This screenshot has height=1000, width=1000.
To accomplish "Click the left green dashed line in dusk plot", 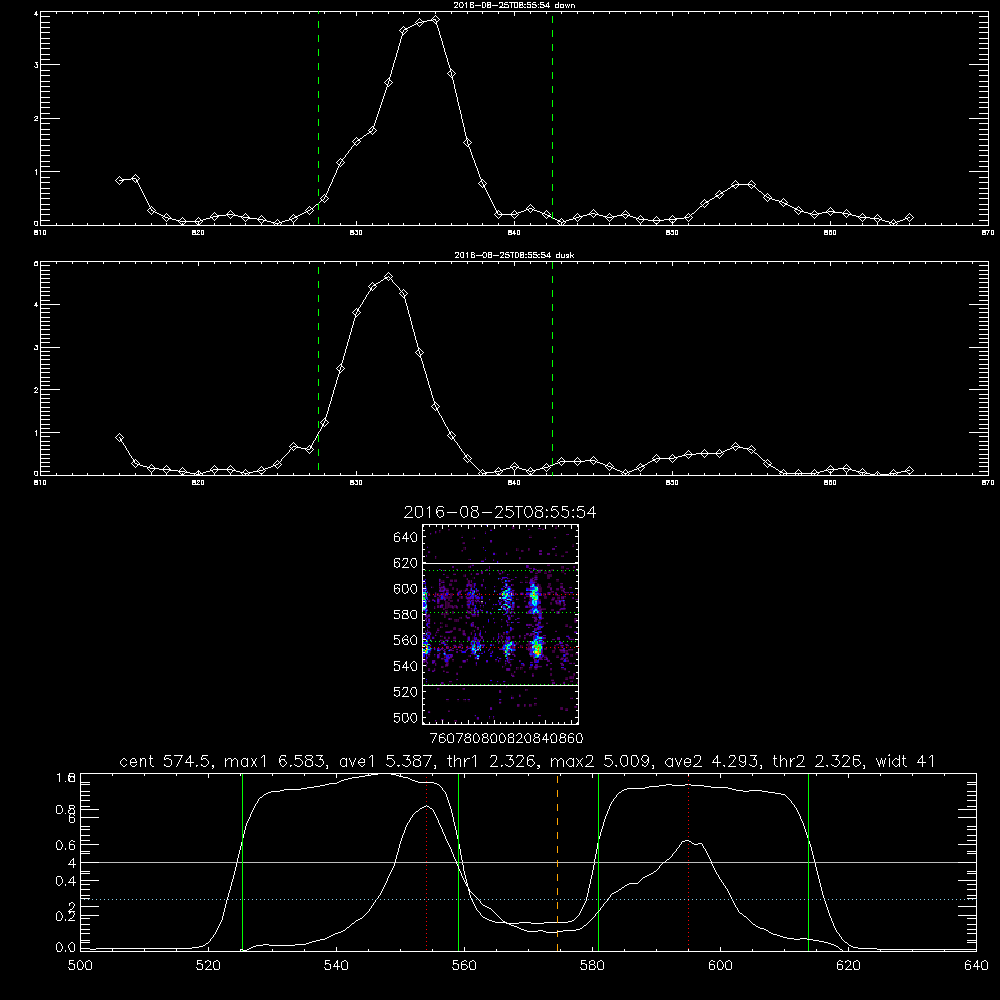I will coord(318,369).
